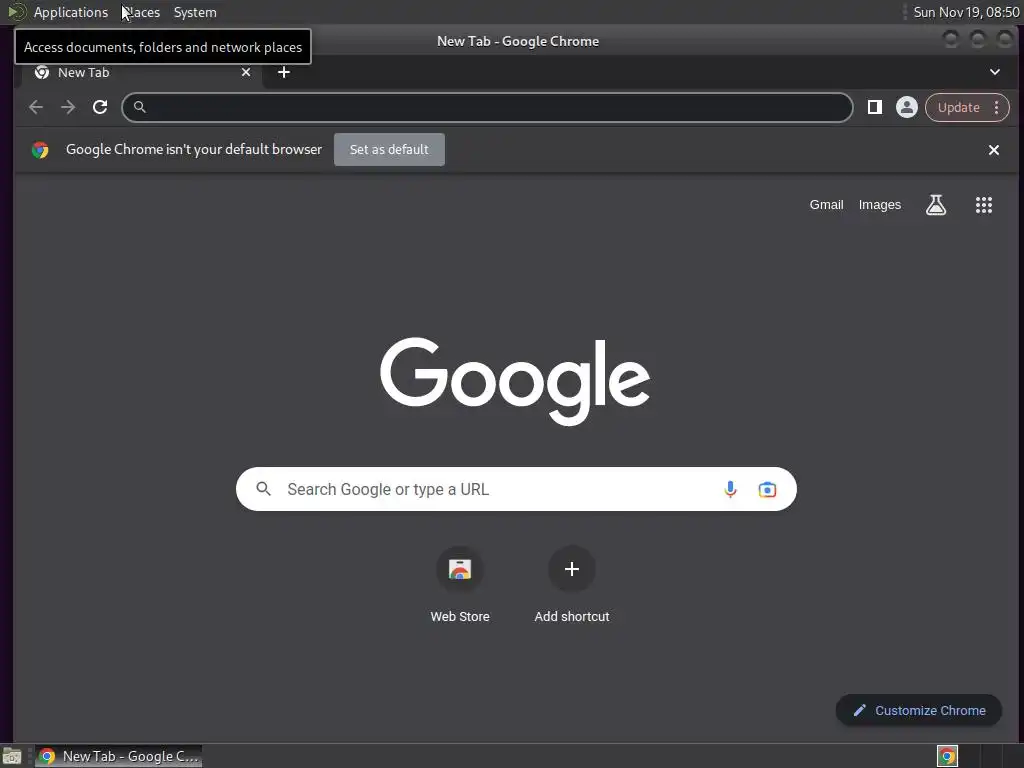This screenshot has height=768, width=1024.
Task: Open the Images link
Action: 879,205
